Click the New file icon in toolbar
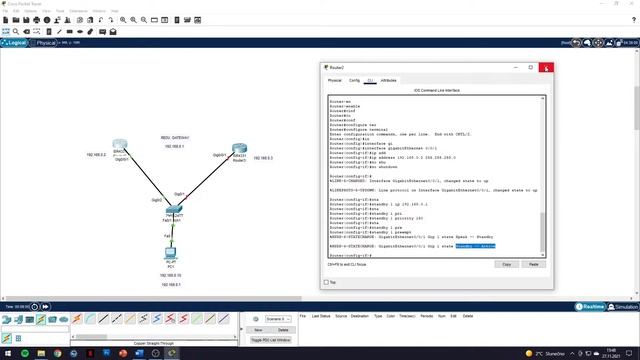This screenshot has height=360, width=640. pos(6,20)
